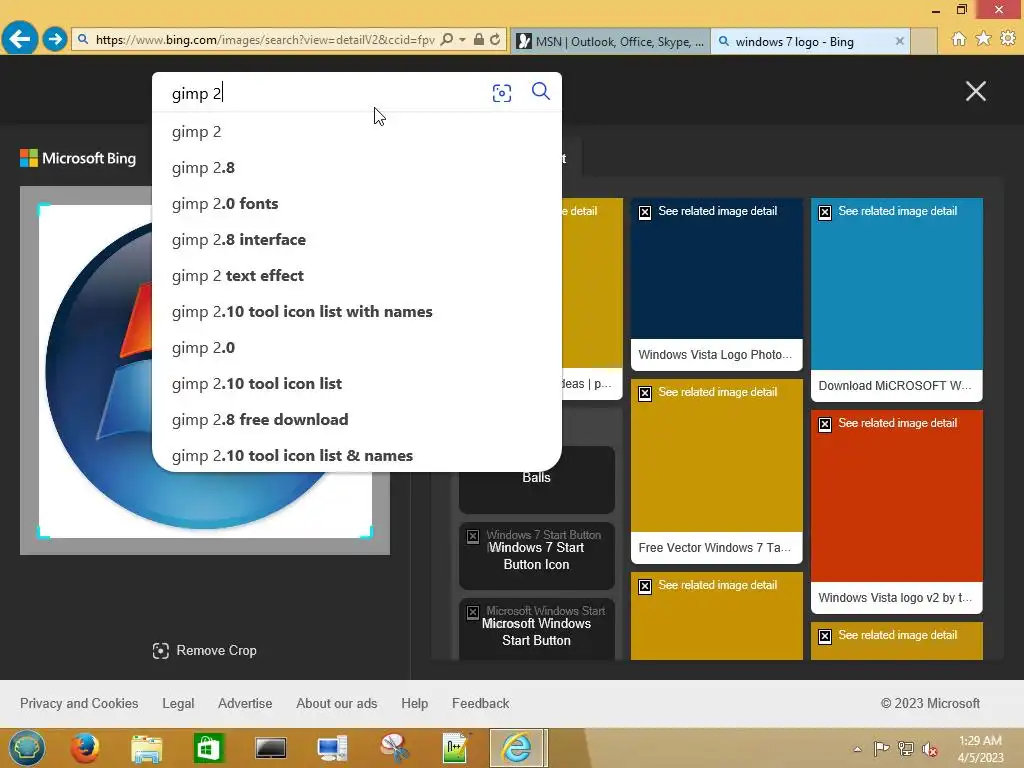The height and width of the screenshot is (768, 1024).
Task: Open Windows Vista Logo Photo related image
Action: pos(716,284)
